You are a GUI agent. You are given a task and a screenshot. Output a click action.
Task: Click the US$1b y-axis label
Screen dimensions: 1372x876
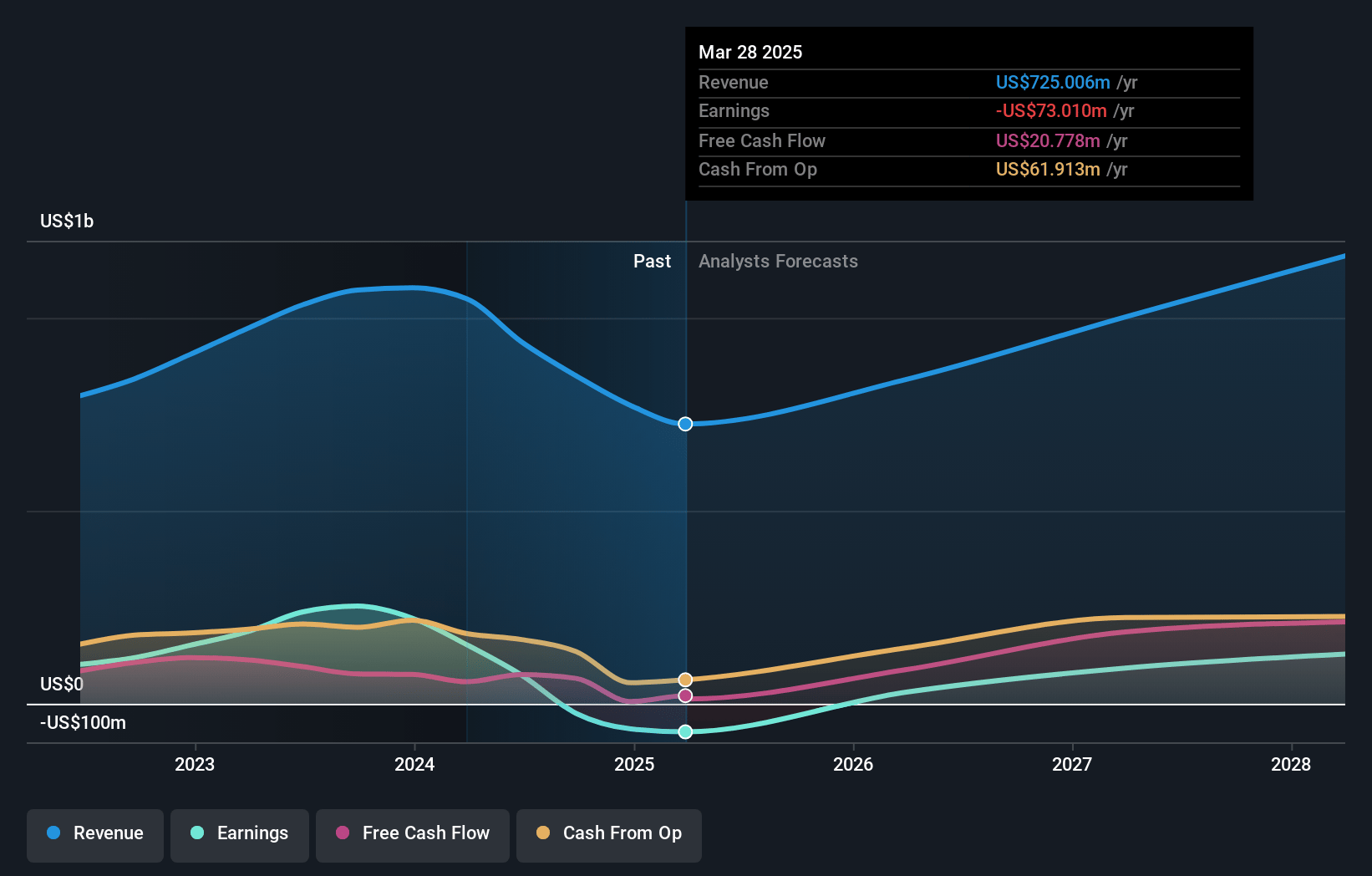pyautogui.click(x=67, y=221)
